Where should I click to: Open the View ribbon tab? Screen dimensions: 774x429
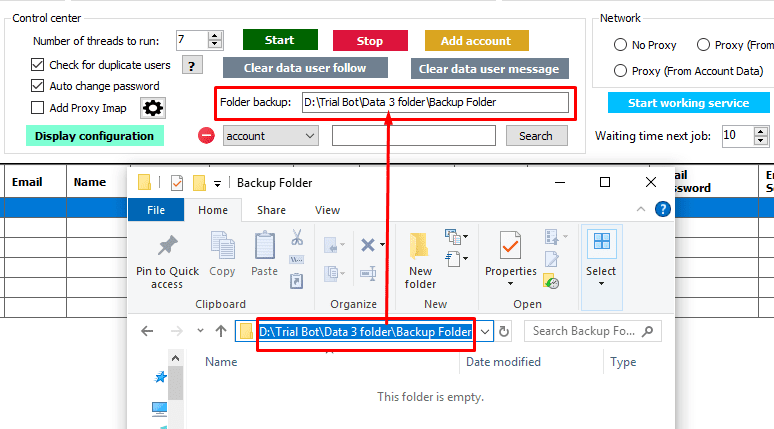pyautogui.click(x=327, y=210)
